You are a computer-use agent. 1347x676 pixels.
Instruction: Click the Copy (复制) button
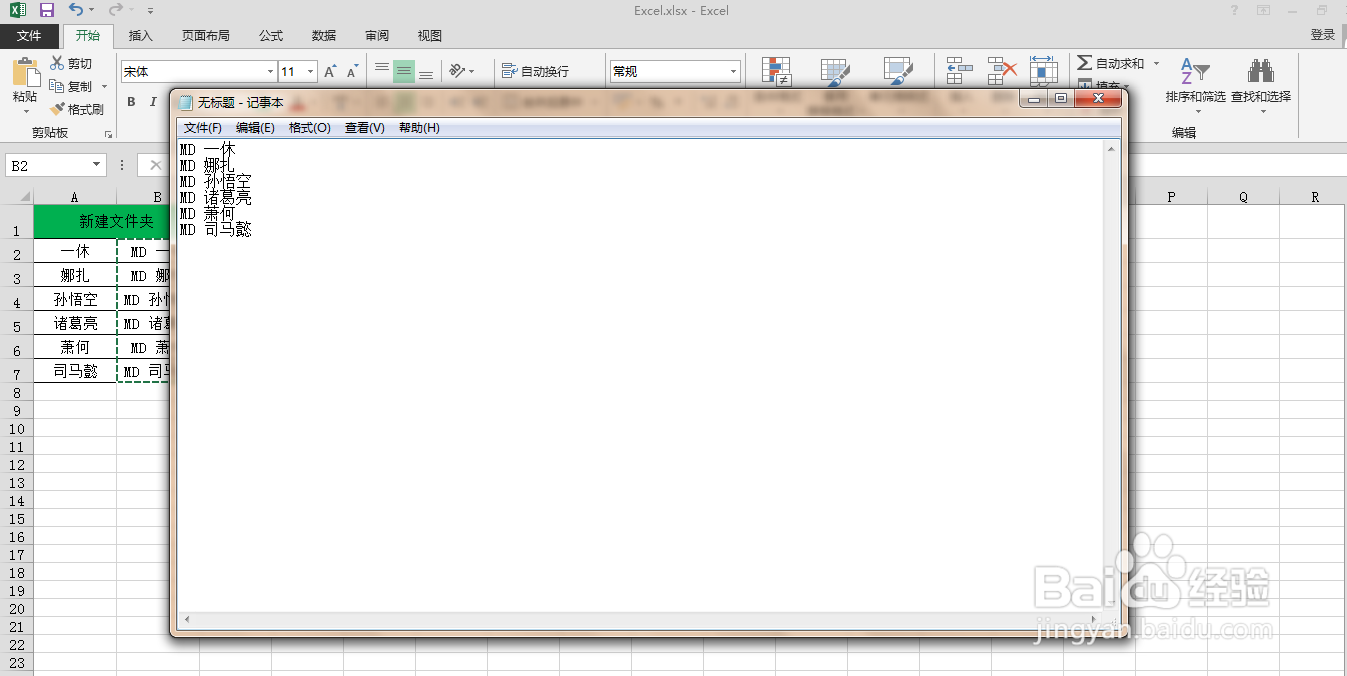coord(71,87)
